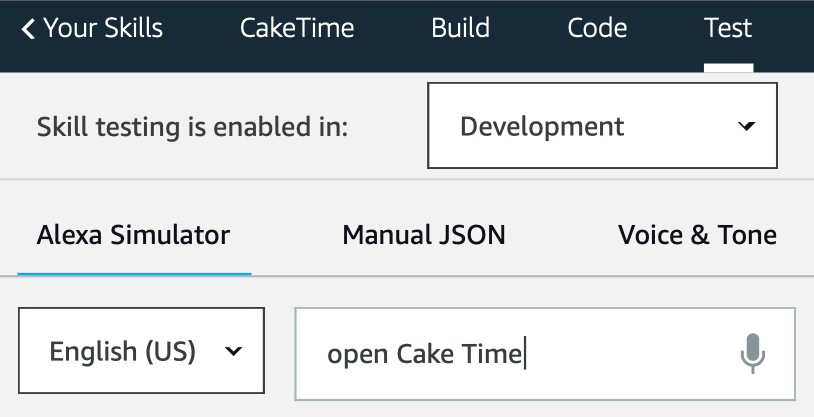Activate the microphone voice input icon

click(x=753, y=353)
